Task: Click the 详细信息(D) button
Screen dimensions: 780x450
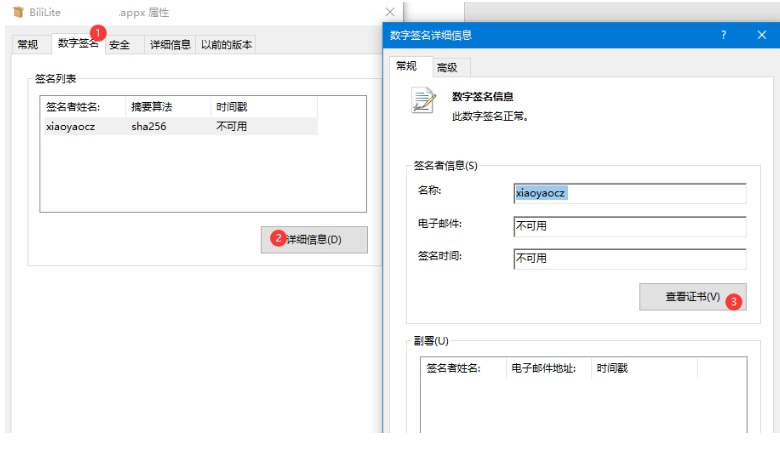Action: (314, 240)
